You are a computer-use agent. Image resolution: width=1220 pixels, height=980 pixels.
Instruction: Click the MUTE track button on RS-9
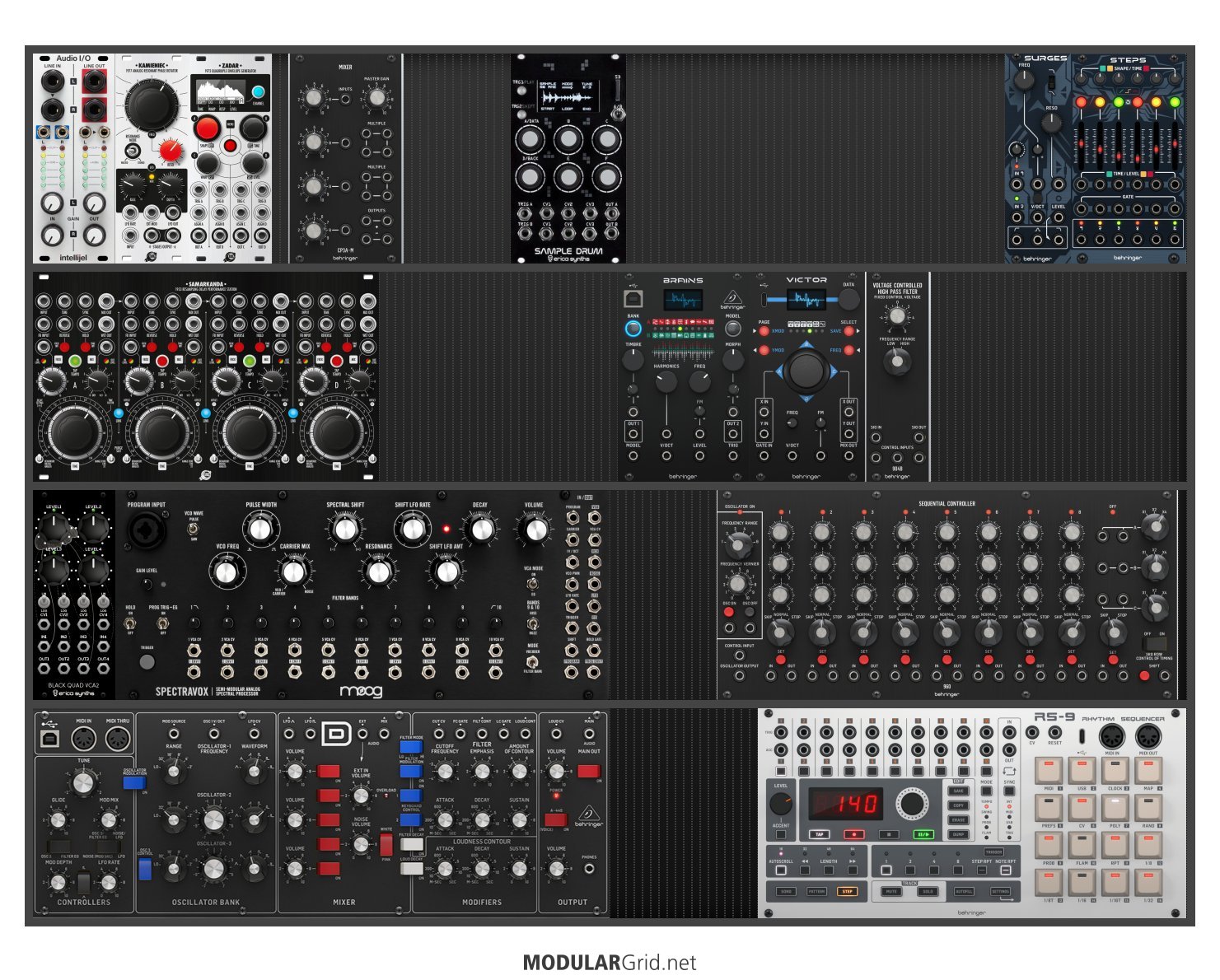click(890, 892)
